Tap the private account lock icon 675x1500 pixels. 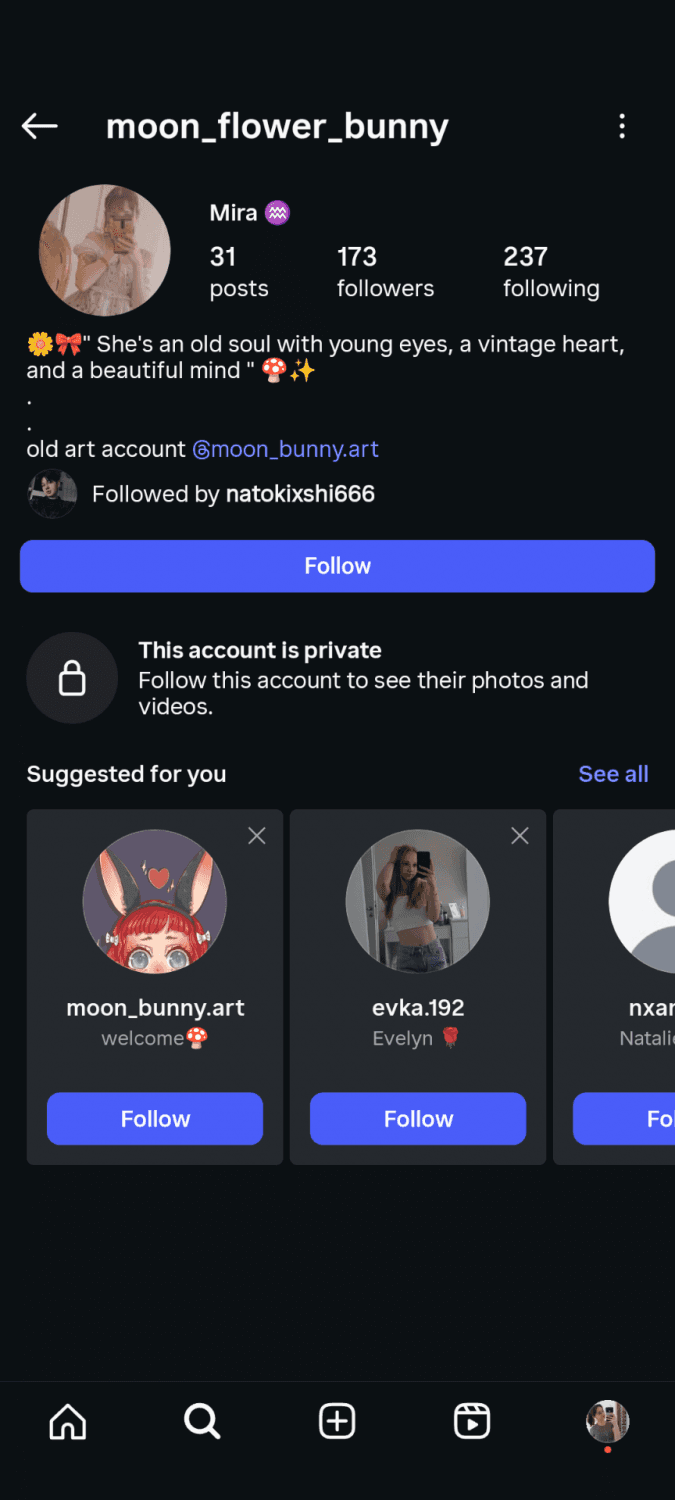pyautogui.click(x=72, y=678)
